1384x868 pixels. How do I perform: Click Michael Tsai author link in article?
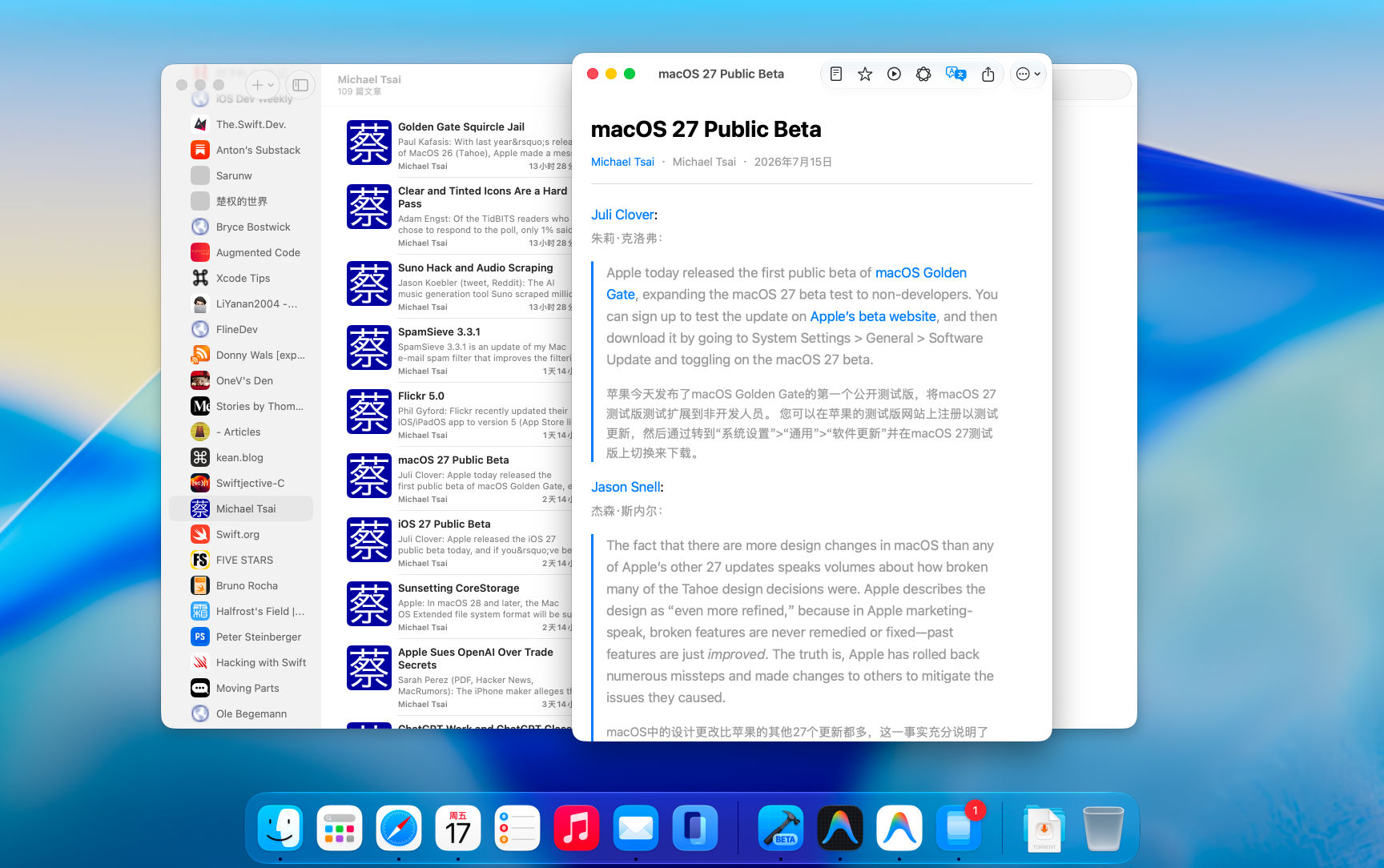[622, 162]
